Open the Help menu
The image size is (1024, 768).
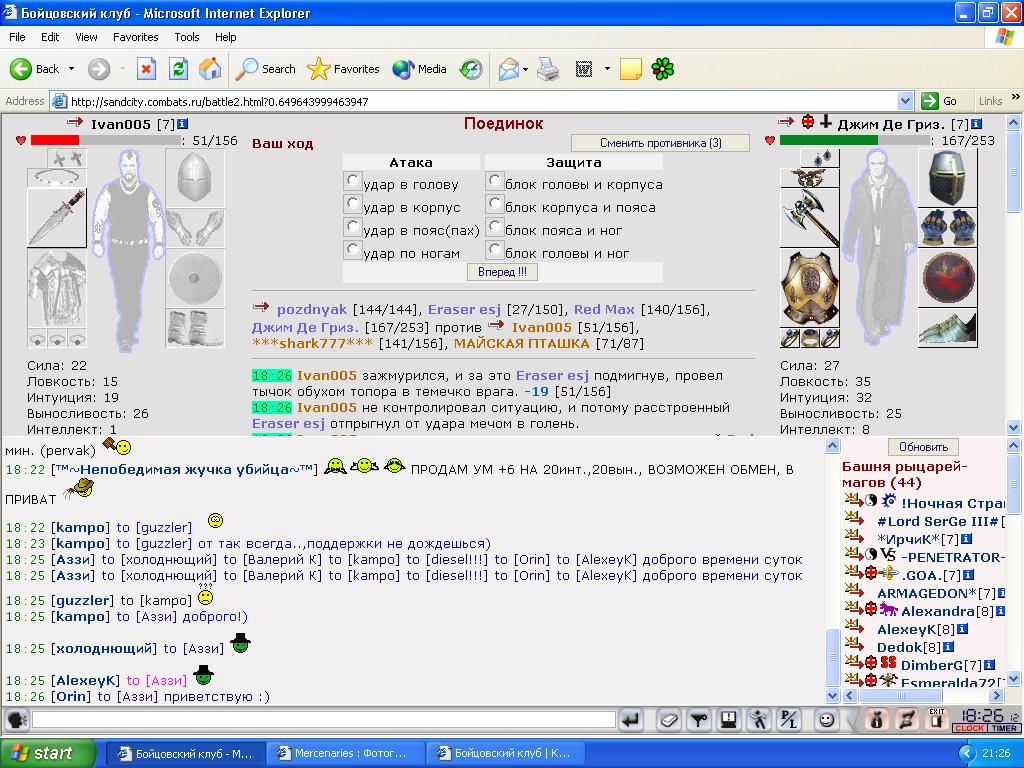pyautogui.click(x=226, y=37)
